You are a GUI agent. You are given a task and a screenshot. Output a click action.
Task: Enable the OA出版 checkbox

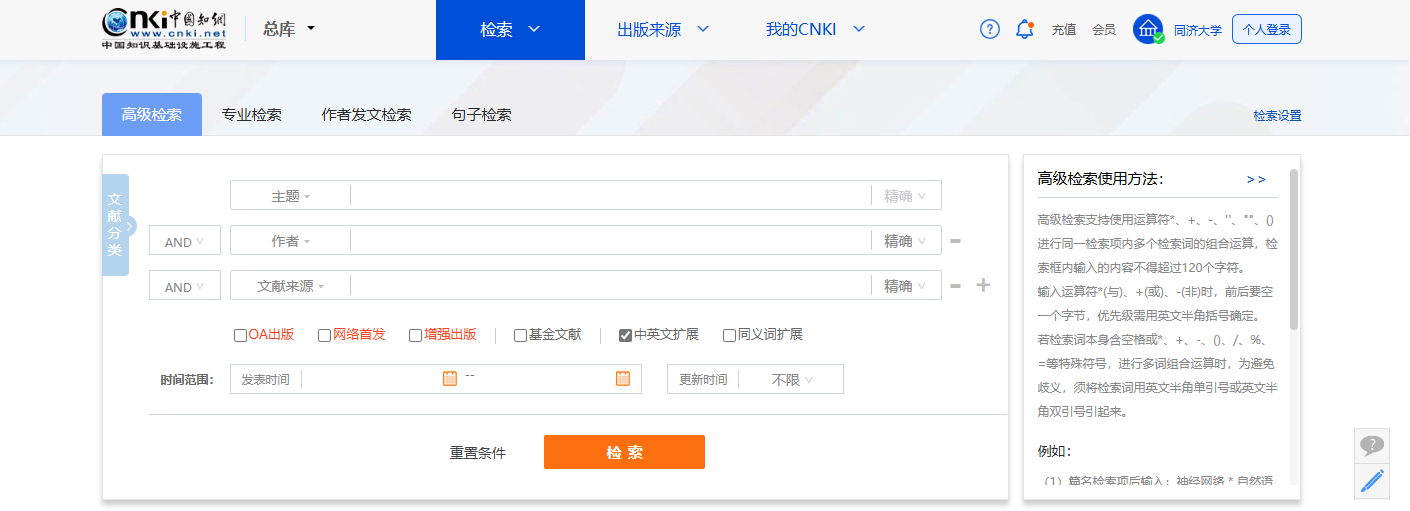[x=240, y=335]
